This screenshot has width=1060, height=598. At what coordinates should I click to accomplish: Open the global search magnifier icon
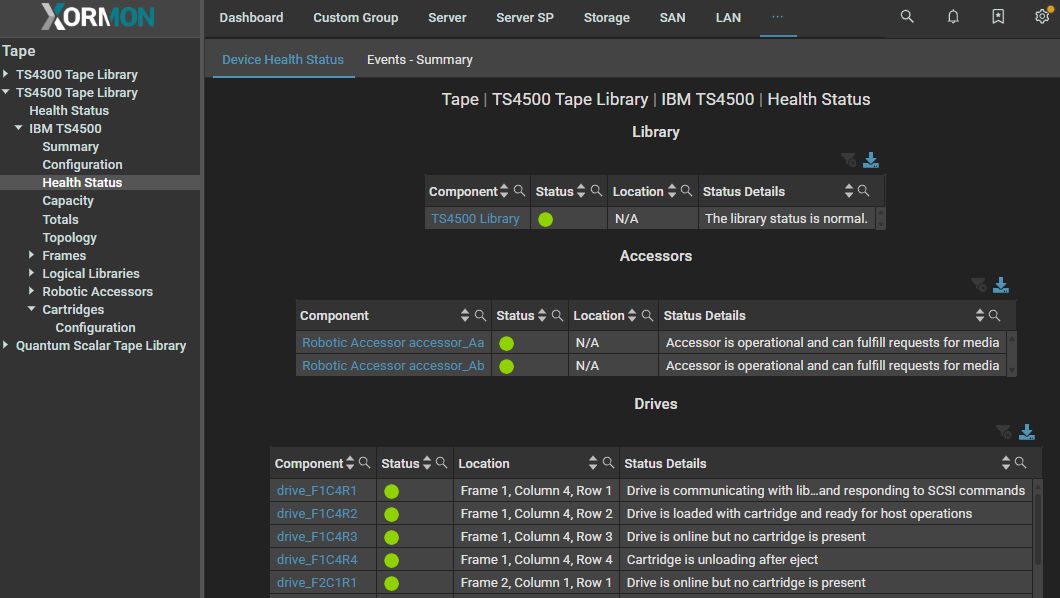tap(907, 17)
